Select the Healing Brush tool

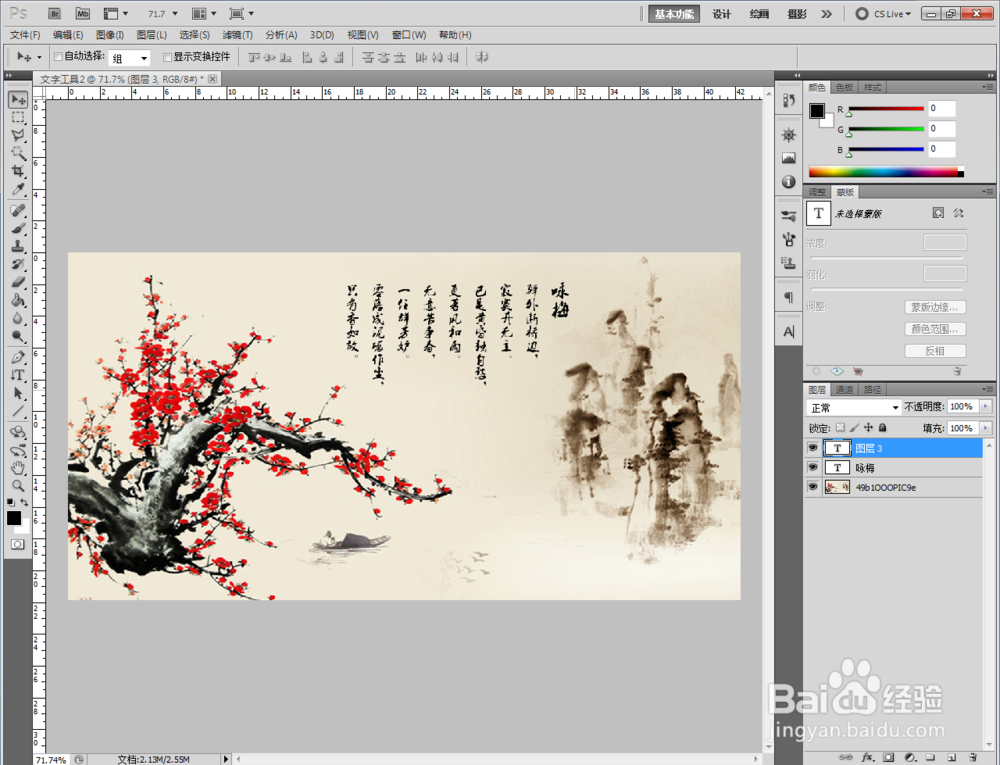point(18,210)
